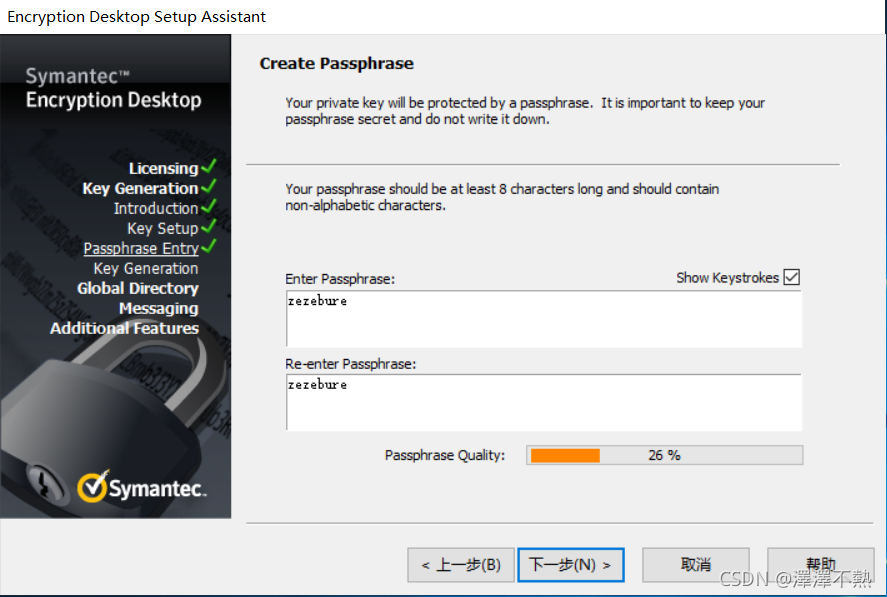Screen dimensions: 887x597
Task: Click the green checkmark beside Introduction
Action: coord(209,207)
